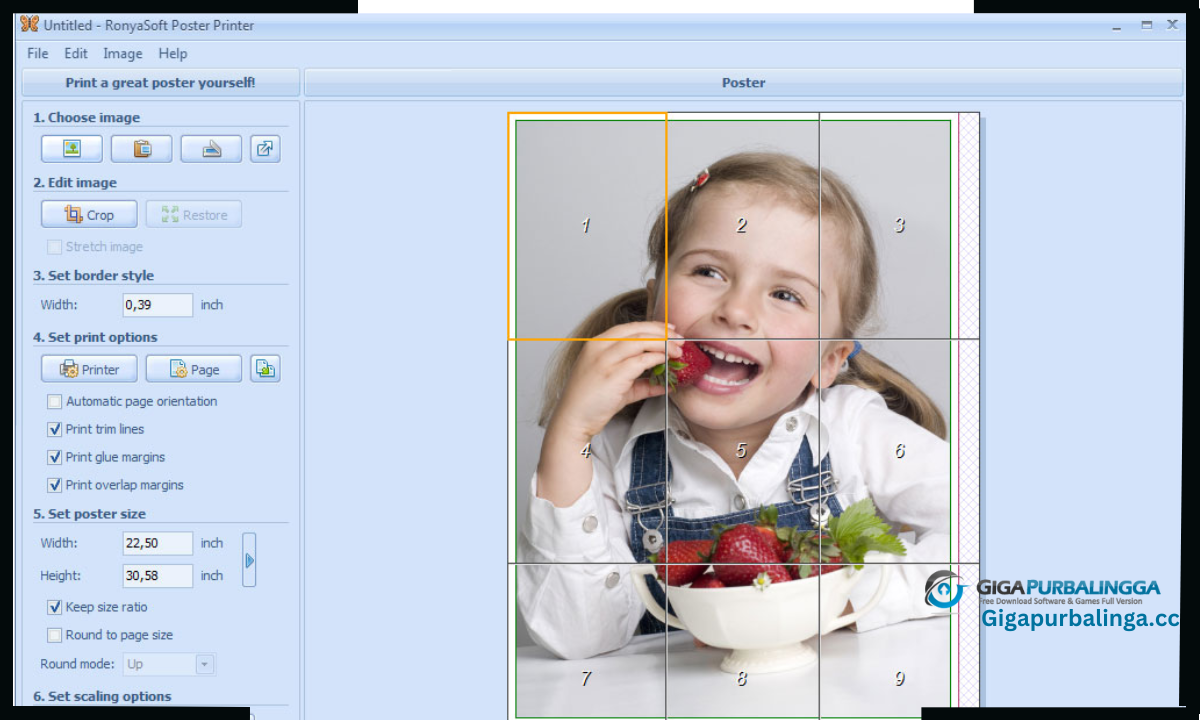The height and width of the screenshot is (720, 1200).
Task: Open the Edit menu
Action: (x=76, y=54)
